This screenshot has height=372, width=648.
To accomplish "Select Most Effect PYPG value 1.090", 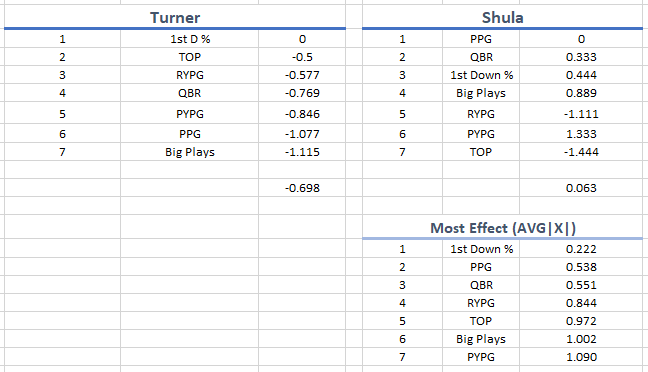I will coord(581,357).
